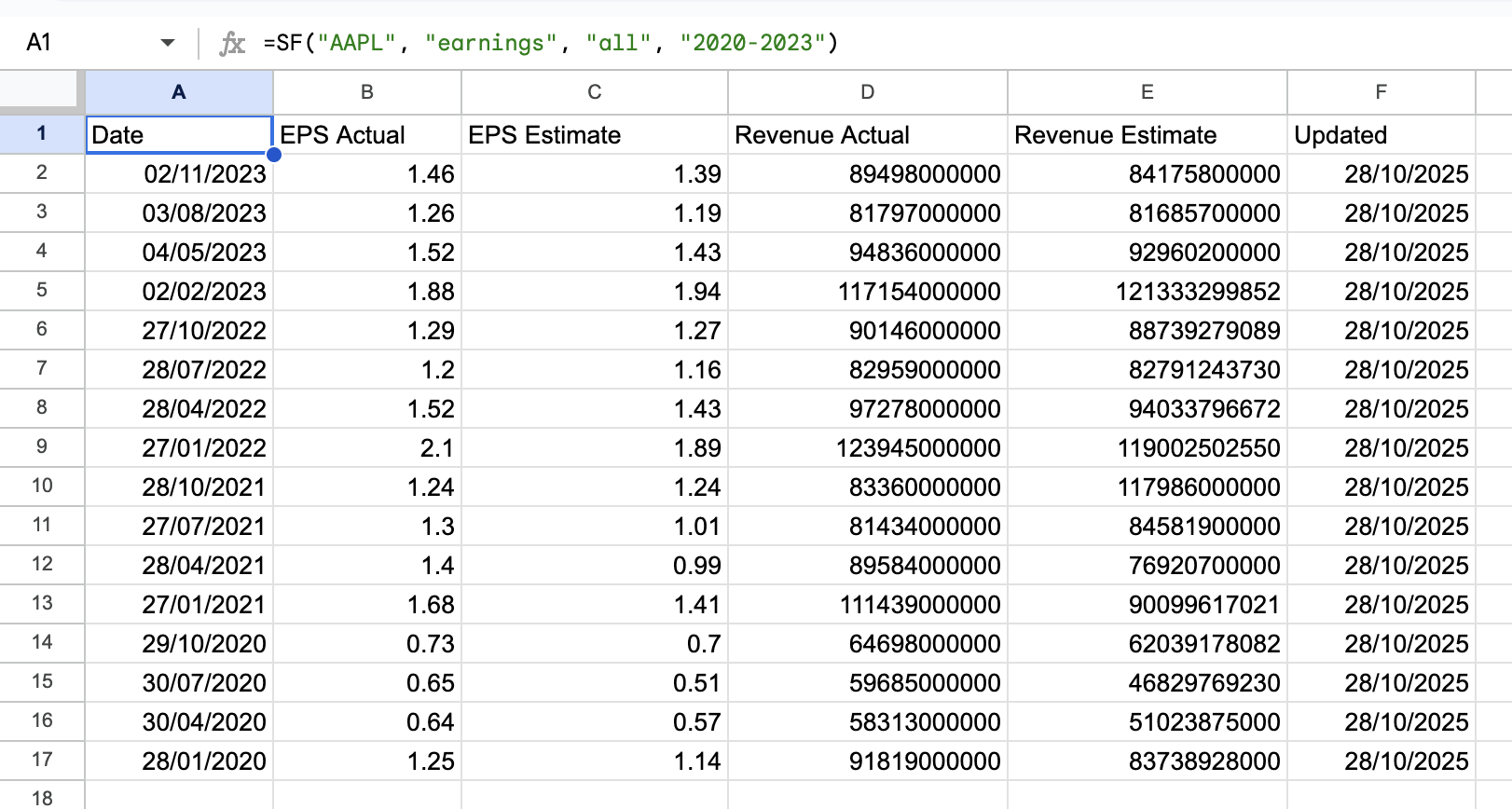
Task: Select EPS Actual value 0.65
Action: click(367, 682)
